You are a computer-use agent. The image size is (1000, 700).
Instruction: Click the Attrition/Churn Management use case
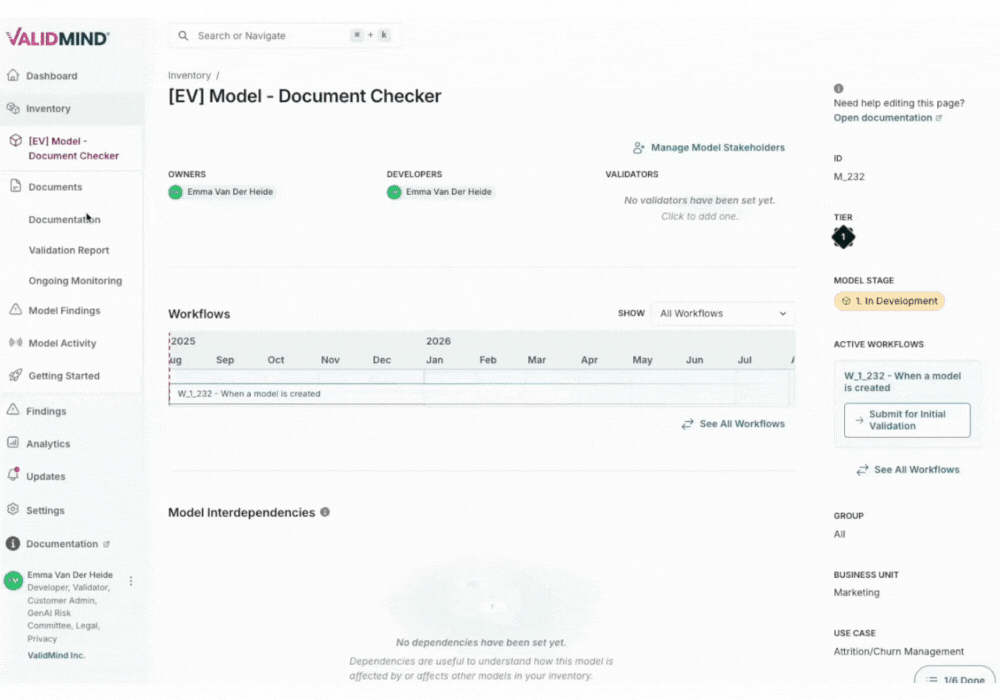coord(899,652)
